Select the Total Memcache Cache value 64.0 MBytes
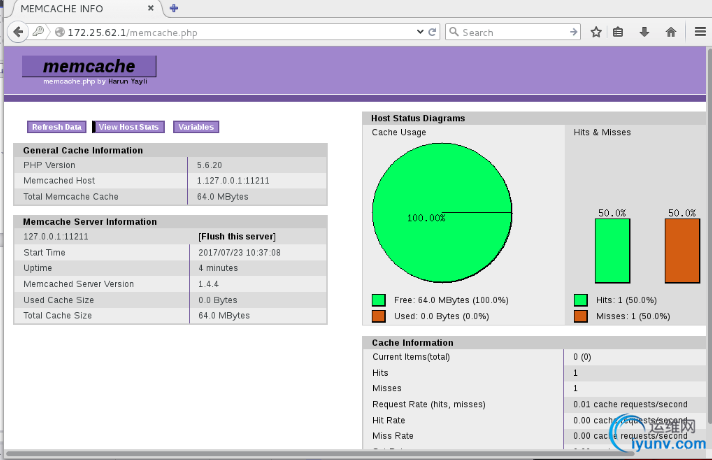Viewport: 712px width, 460px height. pyautogui.click(x=222, y=197)
